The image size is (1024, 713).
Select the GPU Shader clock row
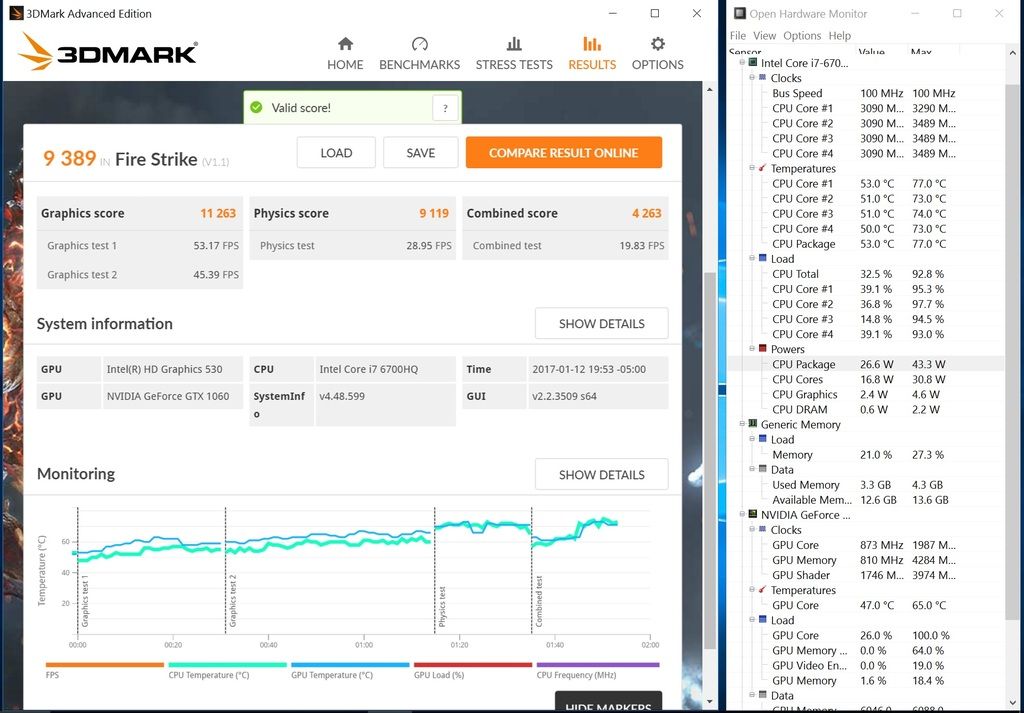pos(866,575)
